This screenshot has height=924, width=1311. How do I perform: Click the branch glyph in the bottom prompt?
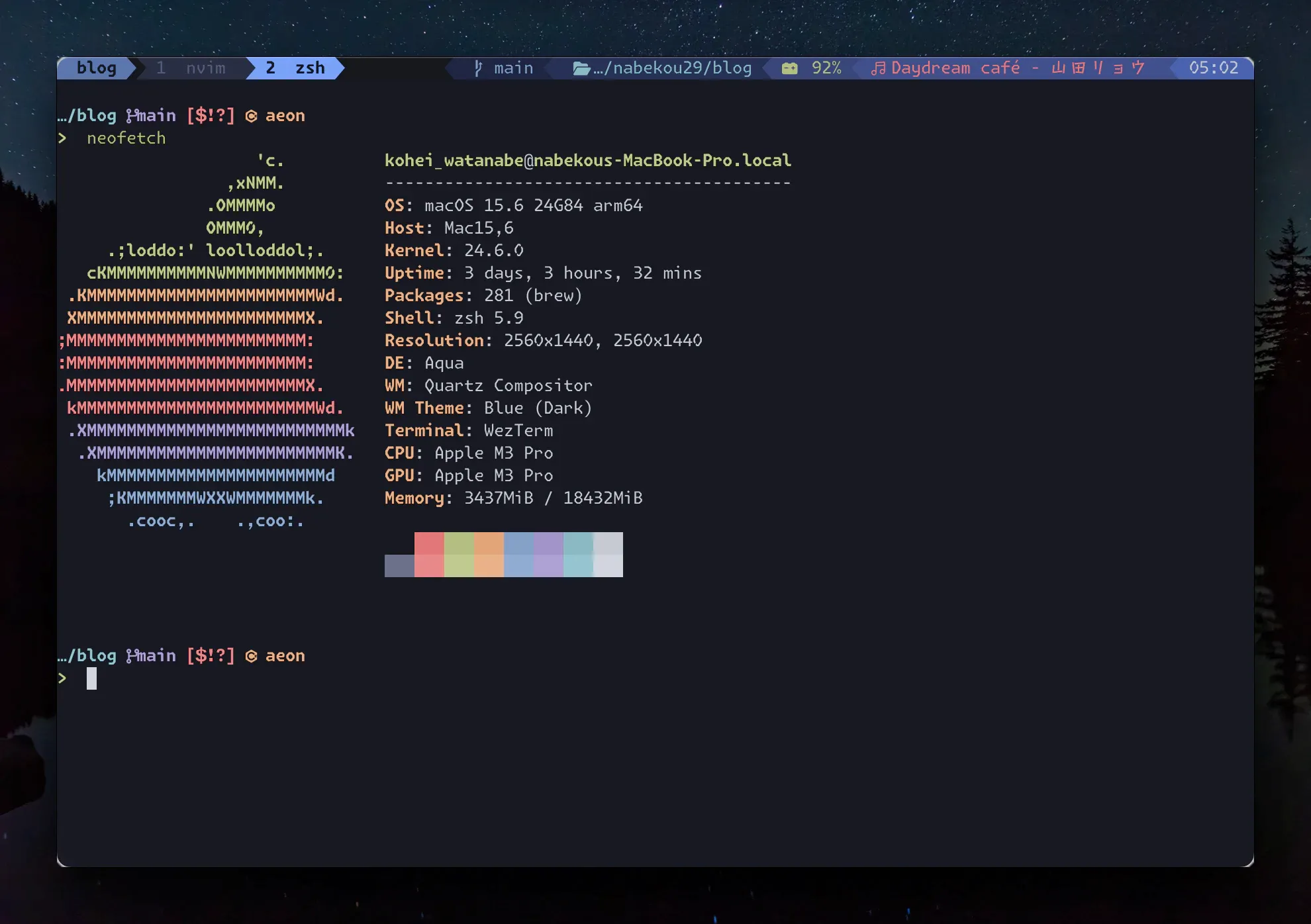point(131,655)
